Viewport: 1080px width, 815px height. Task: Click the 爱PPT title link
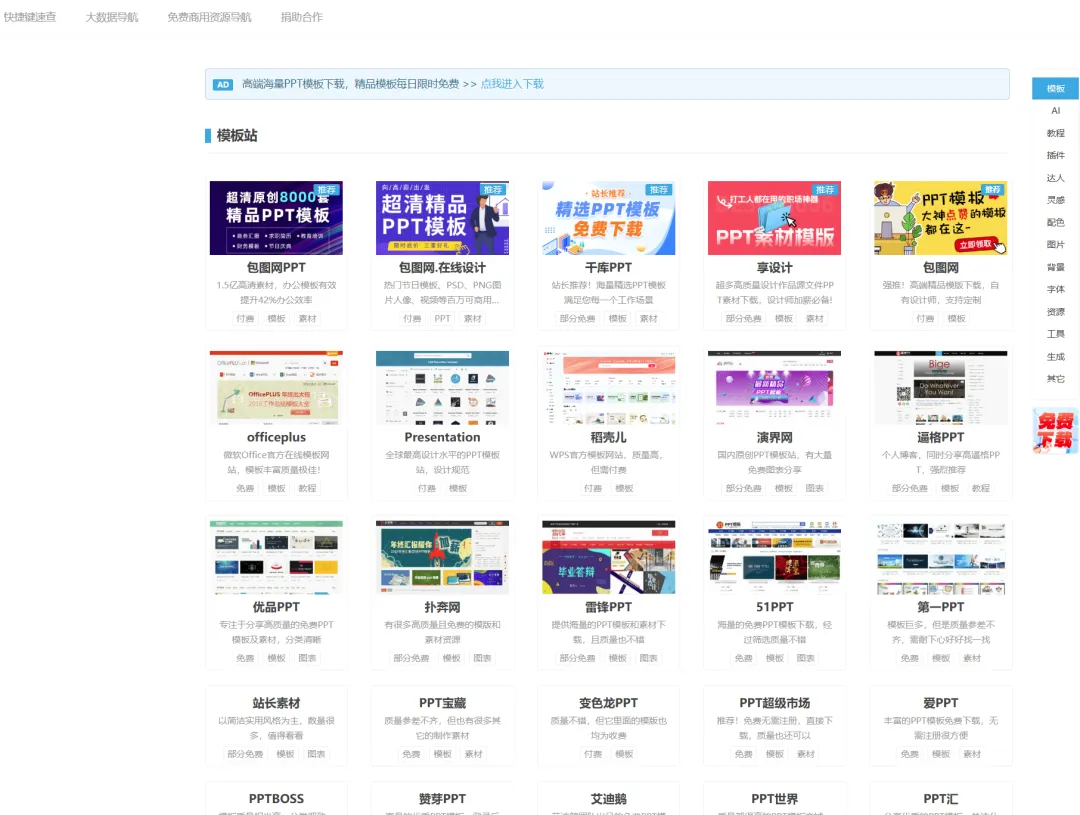point(940,703)
